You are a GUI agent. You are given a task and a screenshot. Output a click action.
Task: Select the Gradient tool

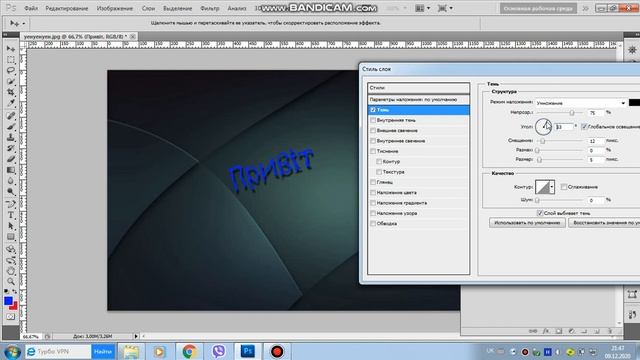click(11, 170)
